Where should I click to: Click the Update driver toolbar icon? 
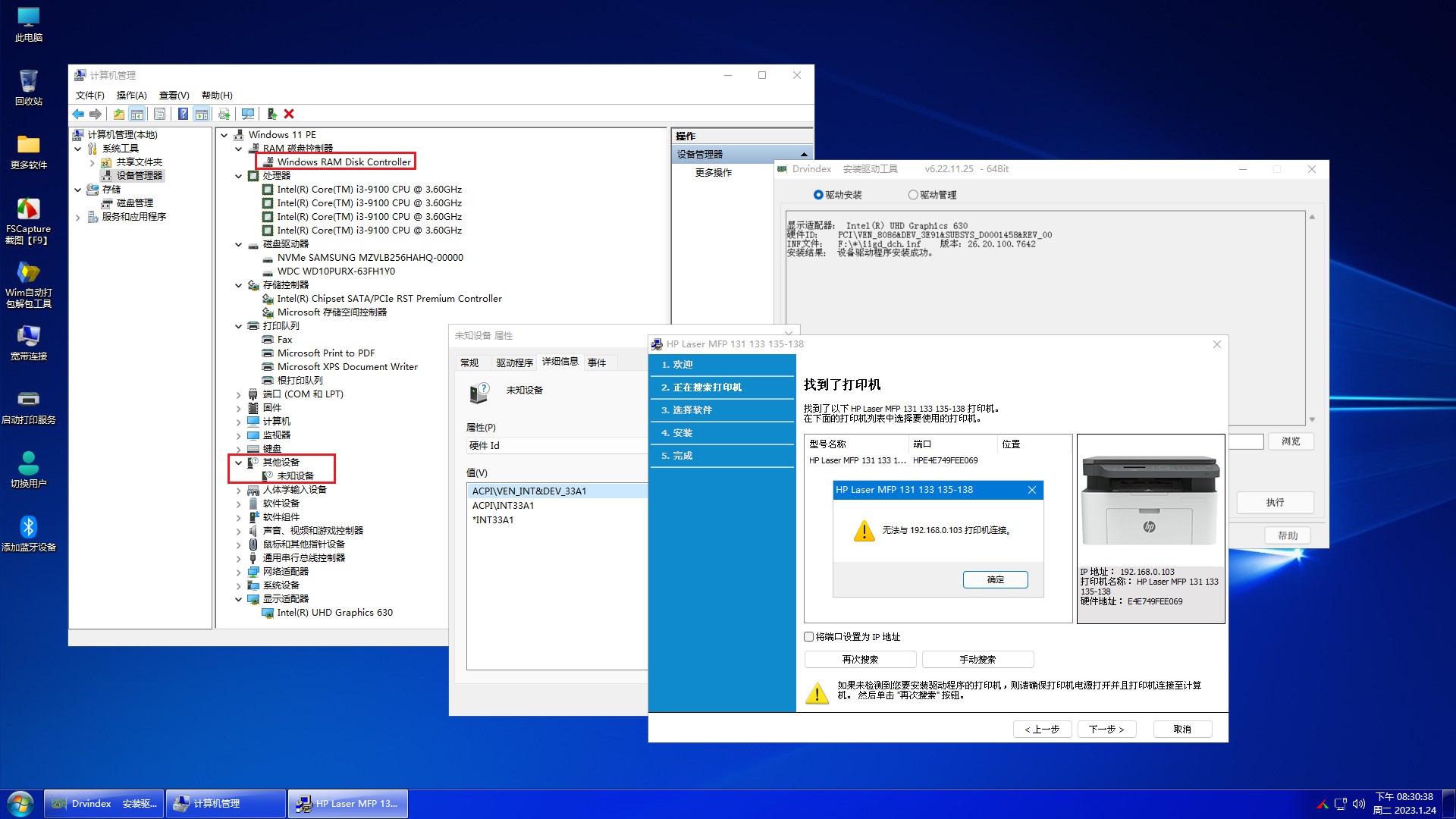224,114
